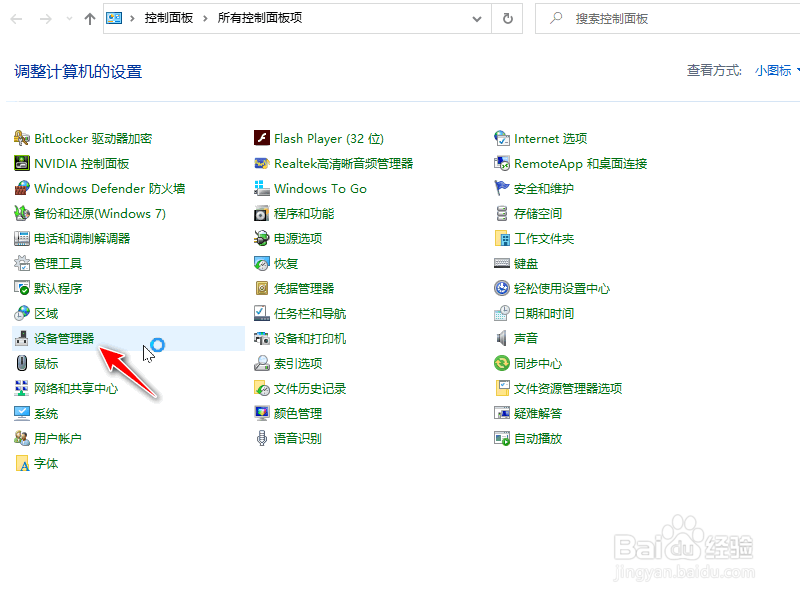Open Flash Player (32 位) icon
Image resolution: width=800 pixels, height=600 pixels.
coord(262,138)
